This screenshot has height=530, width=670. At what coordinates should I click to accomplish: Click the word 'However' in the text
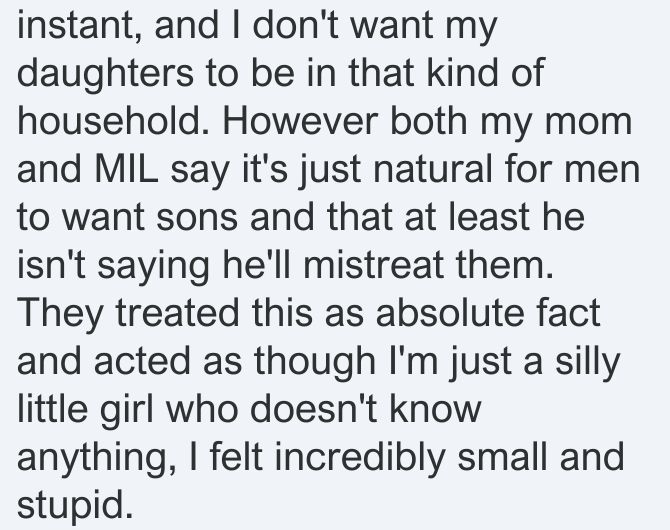300,121
